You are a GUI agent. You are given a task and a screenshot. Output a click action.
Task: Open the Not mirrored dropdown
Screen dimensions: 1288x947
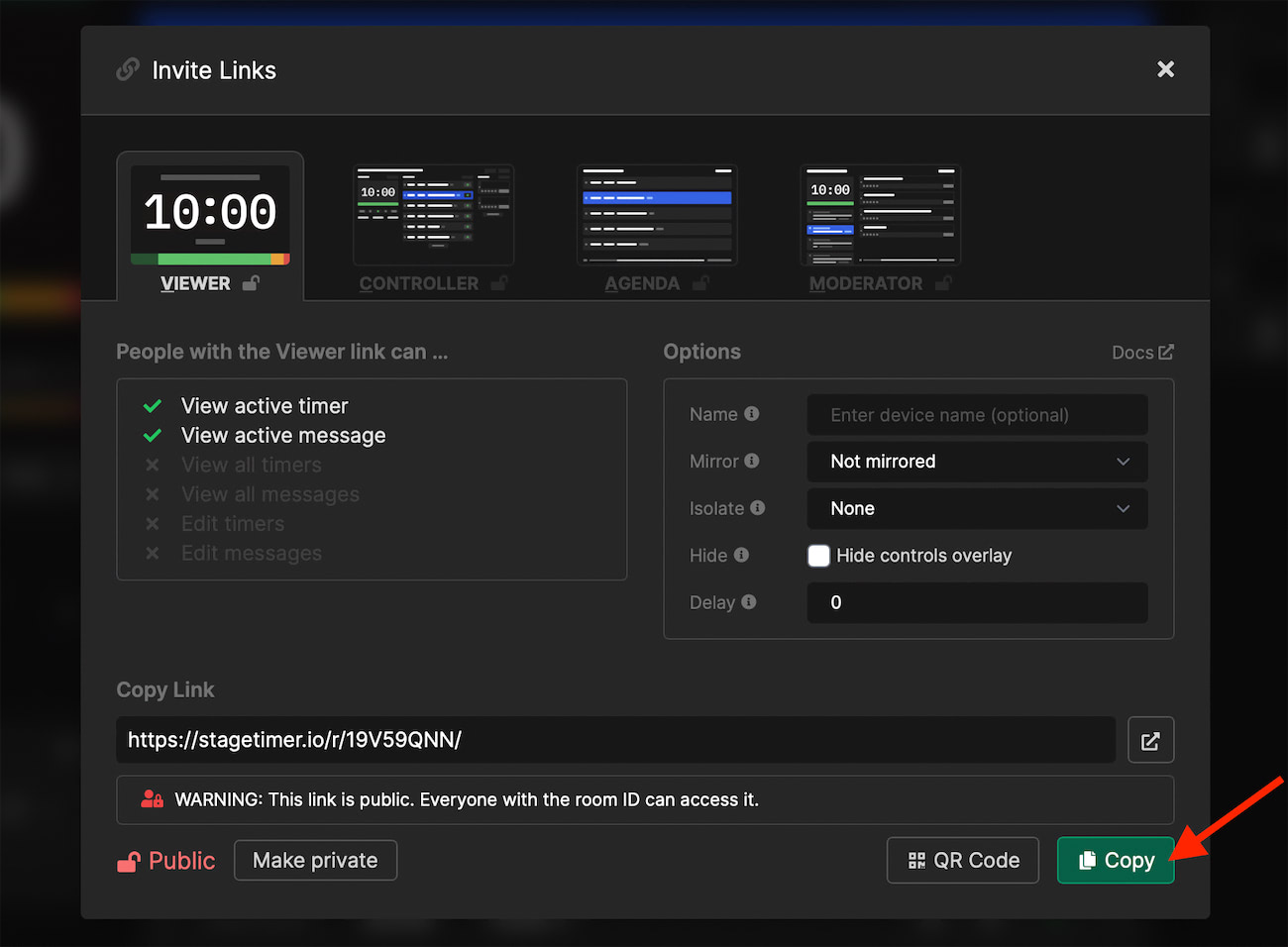(x=977, y=462)
